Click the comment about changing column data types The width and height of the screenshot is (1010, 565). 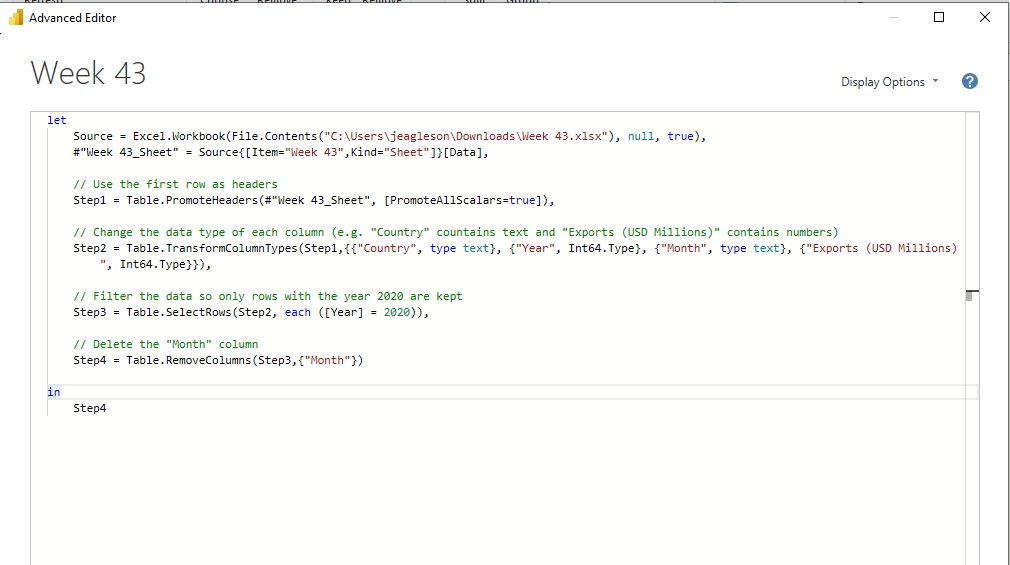(x=455, y=232)
